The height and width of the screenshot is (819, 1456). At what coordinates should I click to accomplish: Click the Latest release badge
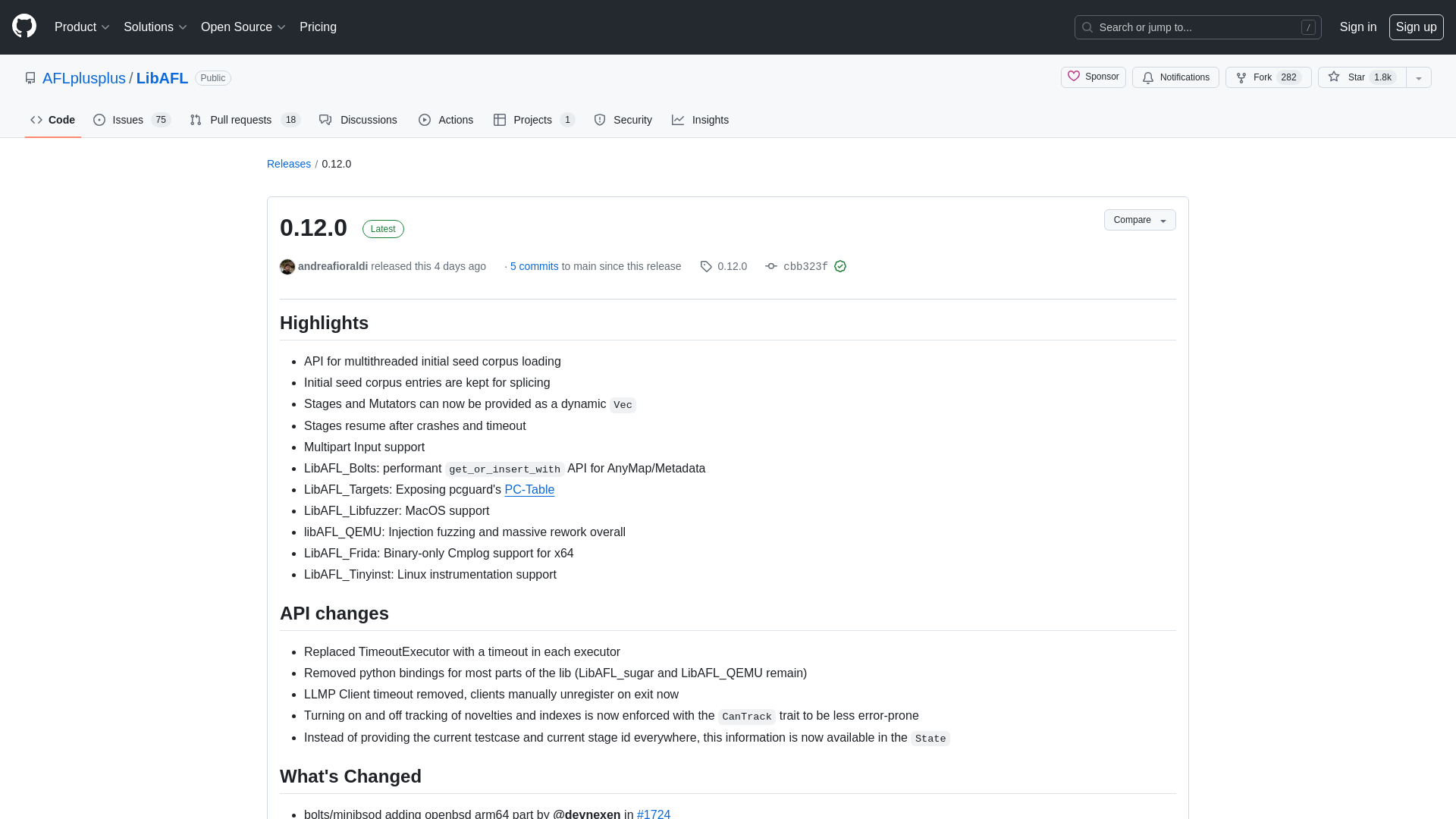pyautogui.click(x=383, y=229)
